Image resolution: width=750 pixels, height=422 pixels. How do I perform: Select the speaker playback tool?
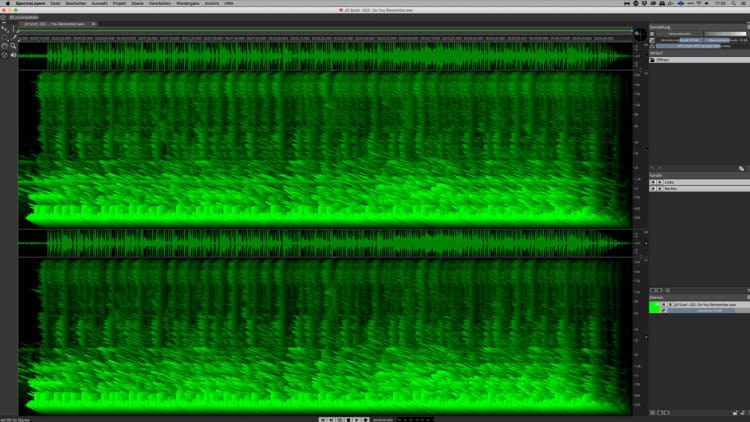point(13,55)
